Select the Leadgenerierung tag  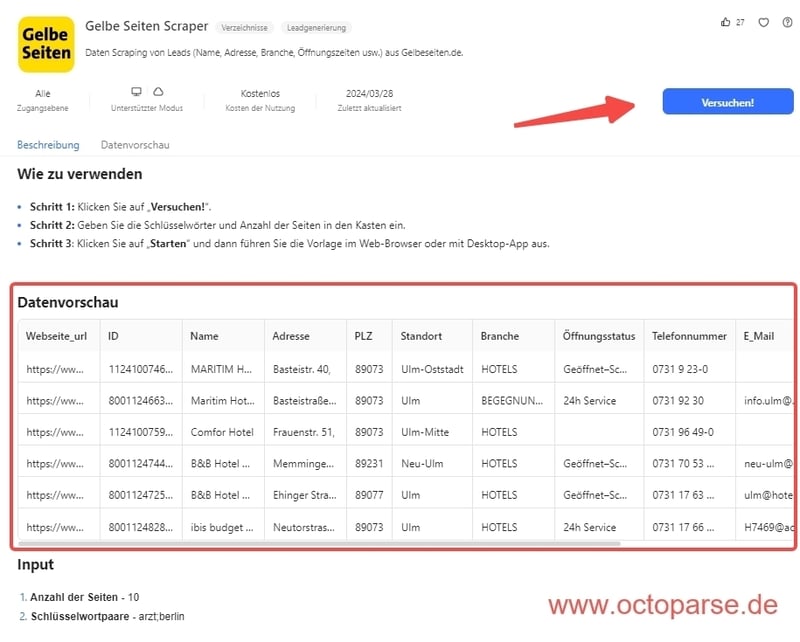pos(316,28)
